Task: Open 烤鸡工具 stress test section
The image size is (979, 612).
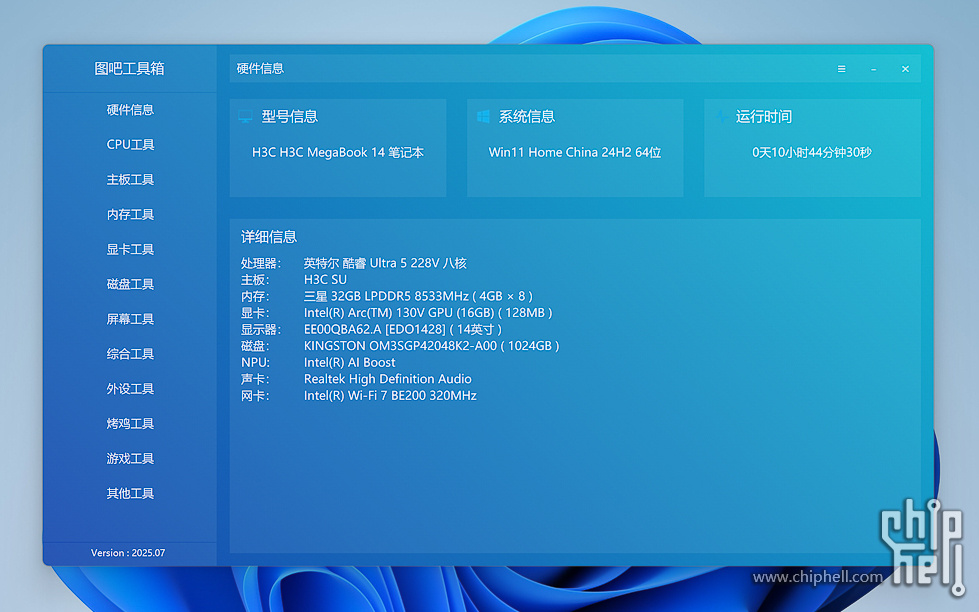Action: [130, 424]
